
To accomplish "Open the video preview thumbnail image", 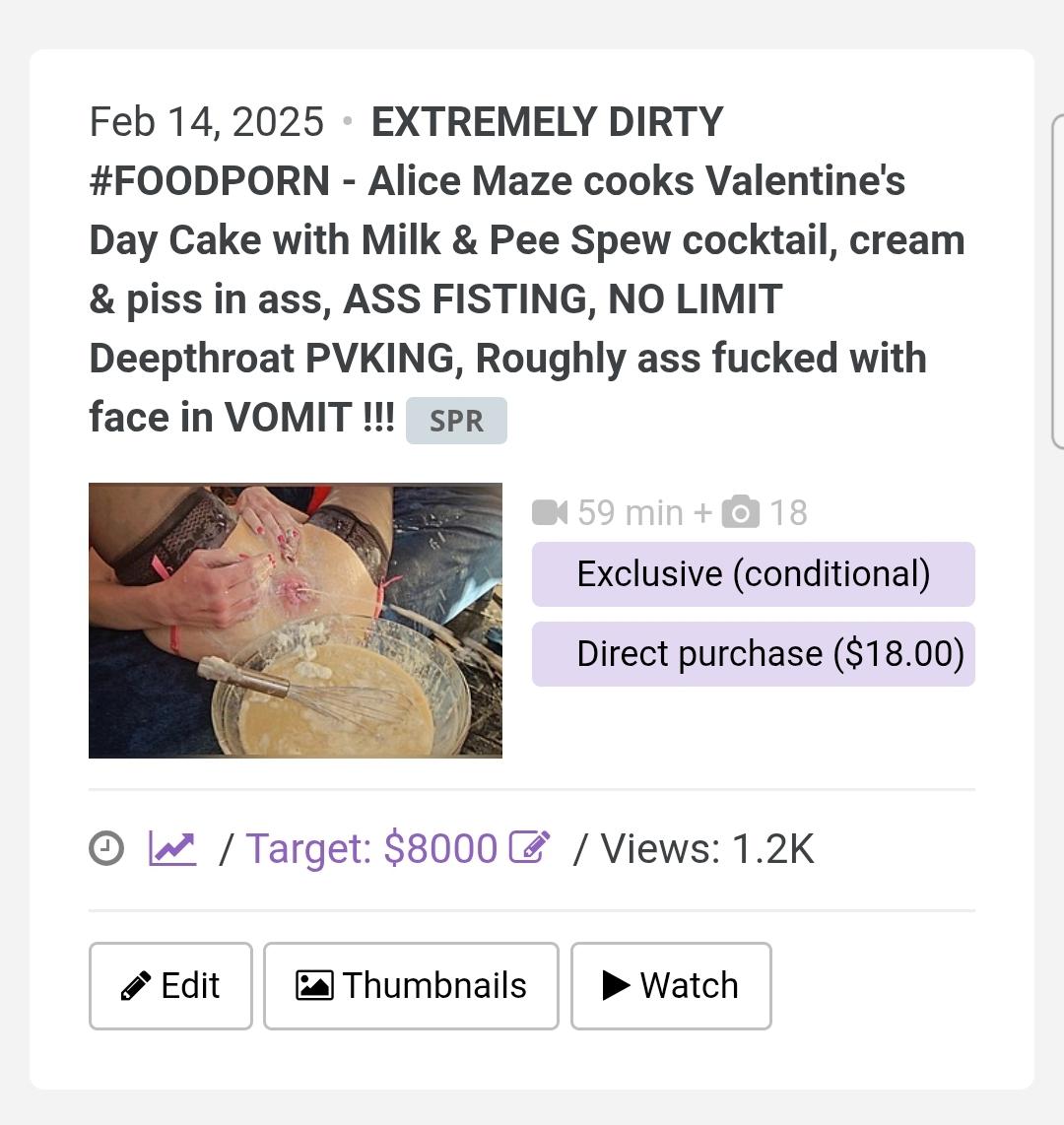I will click(x=296, y=620).
